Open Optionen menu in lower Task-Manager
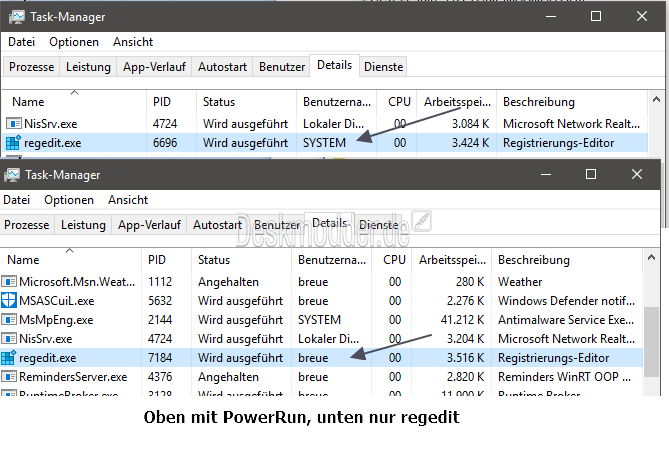Screen dimensions: 669x456 [x=69, y=200]
